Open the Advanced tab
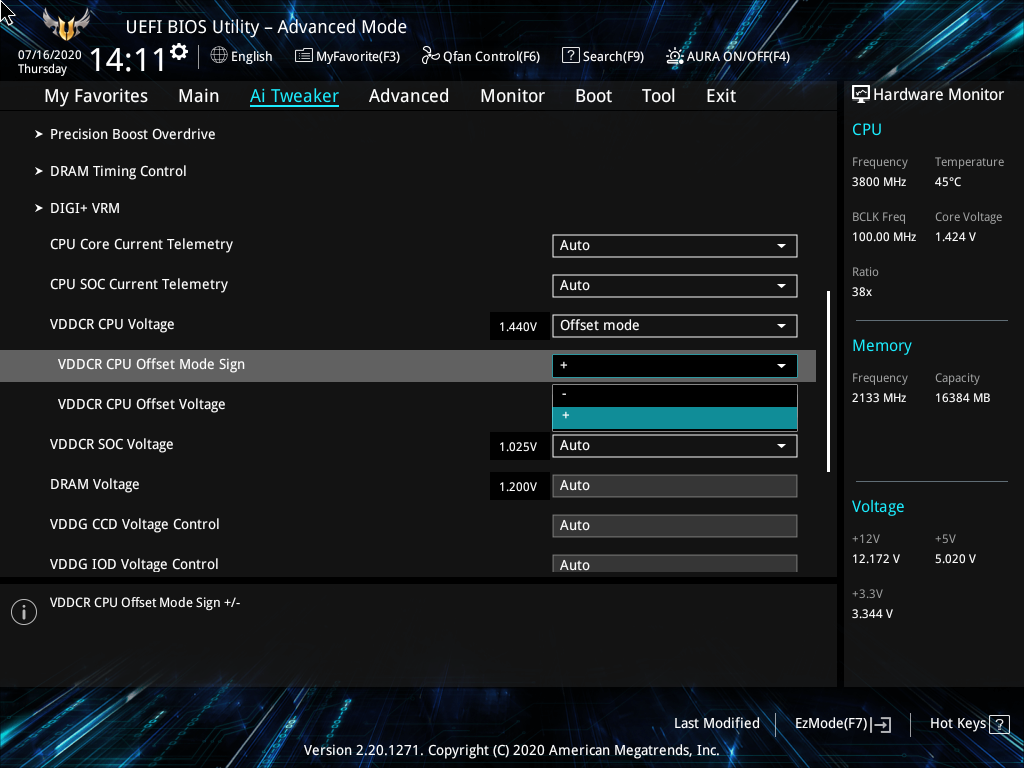Screen dimensions: 1024x768 [x=409, y=96]
